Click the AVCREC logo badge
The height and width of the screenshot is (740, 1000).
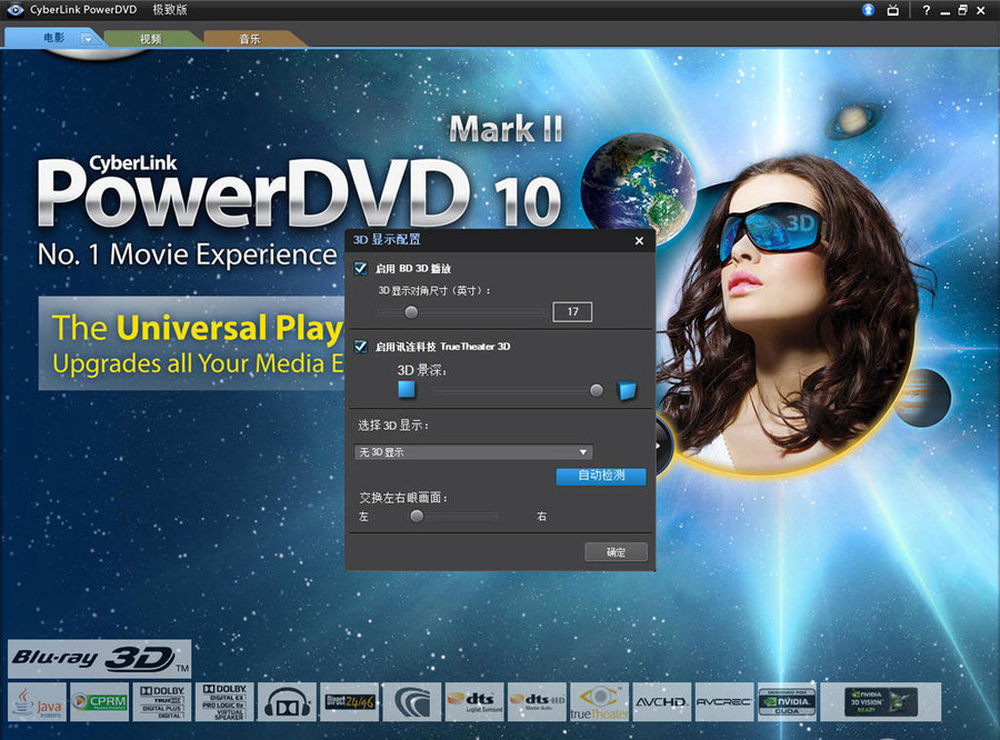[x=724, y=702]
